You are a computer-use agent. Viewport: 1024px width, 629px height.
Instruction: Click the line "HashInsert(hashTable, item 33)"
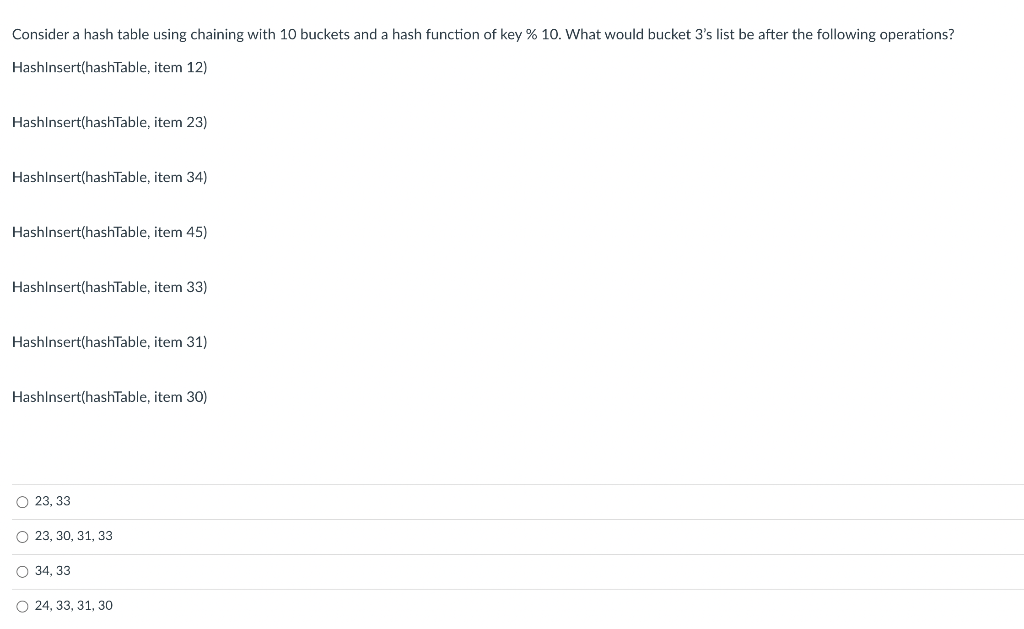click(109, 287)
